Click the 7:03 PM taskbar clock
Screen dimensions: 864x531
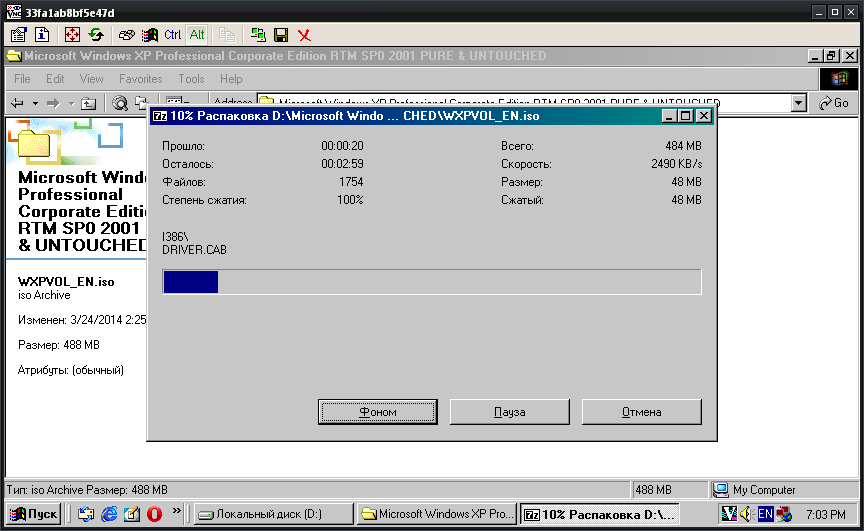tap(825, 514)
